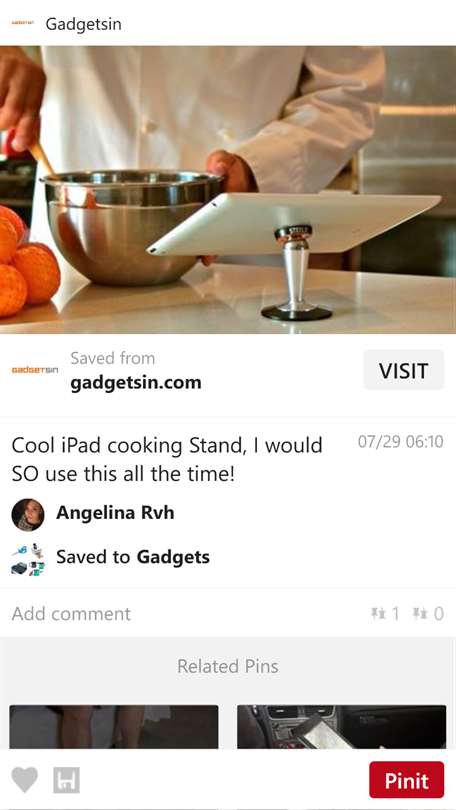The image size is (456, 810).
Task: Open the Angelina Rvh profile name
Action: [115, 513]
